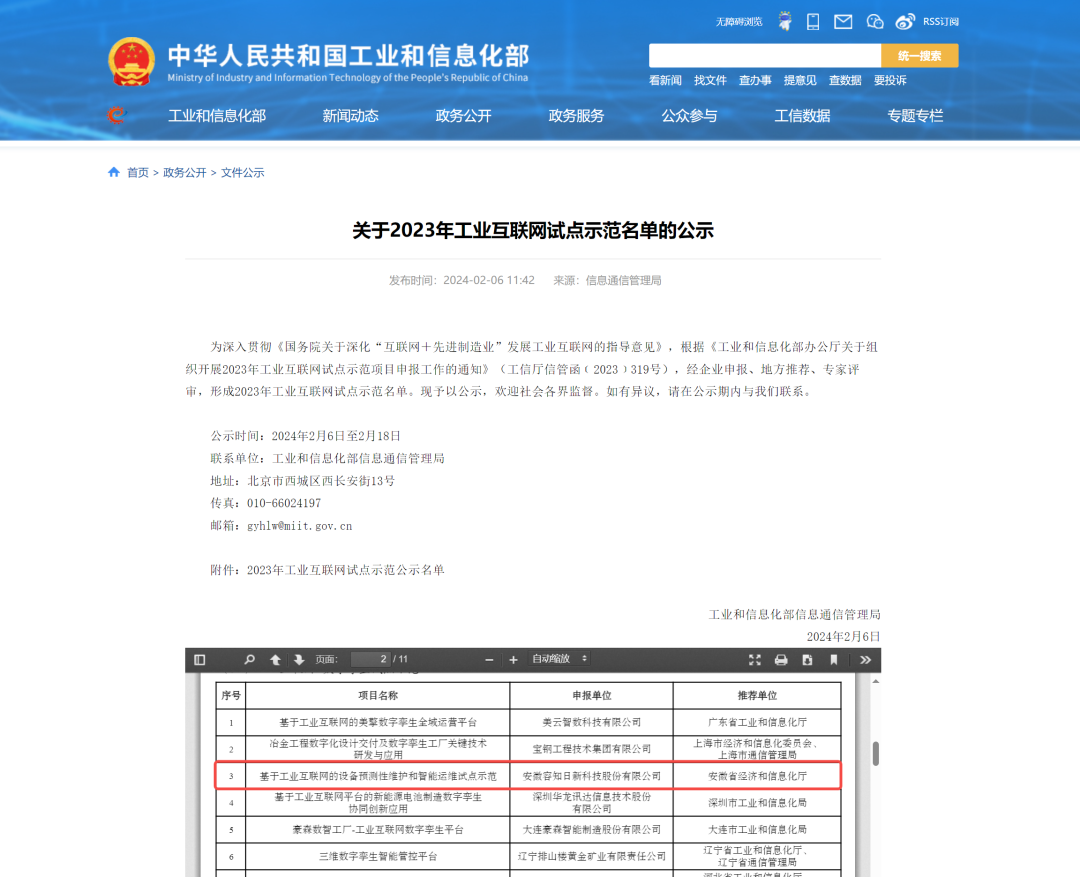
Task: Open the 政务公开 menu in the navigation bar
Action: tap(463, 115)
